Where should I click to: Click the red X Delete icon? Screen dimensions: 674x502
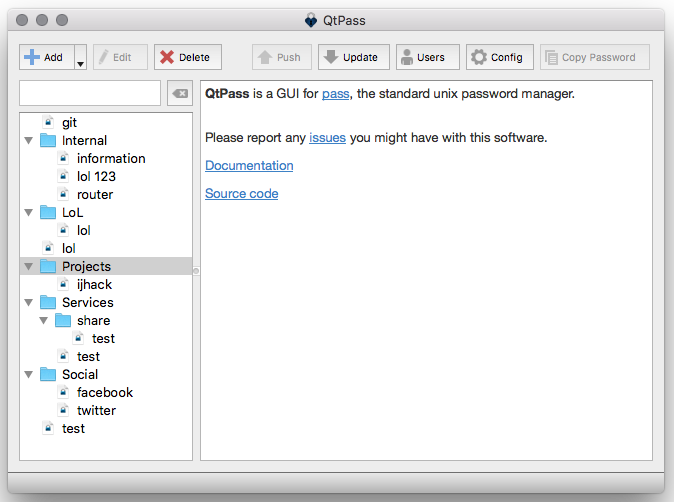pos(167,57)
